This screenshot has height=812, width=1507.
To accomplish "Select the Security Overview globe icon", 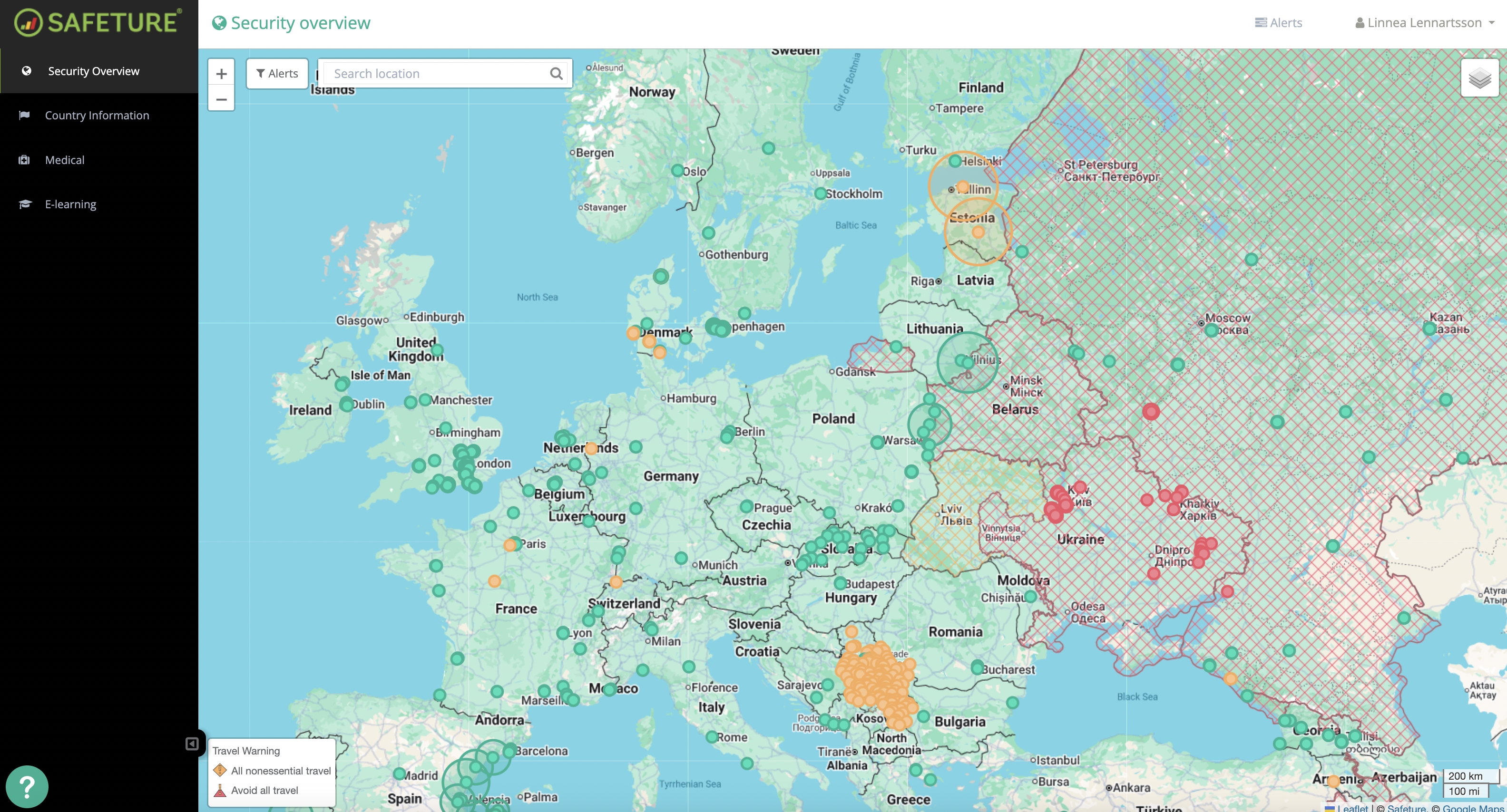I will pos(27,70).
